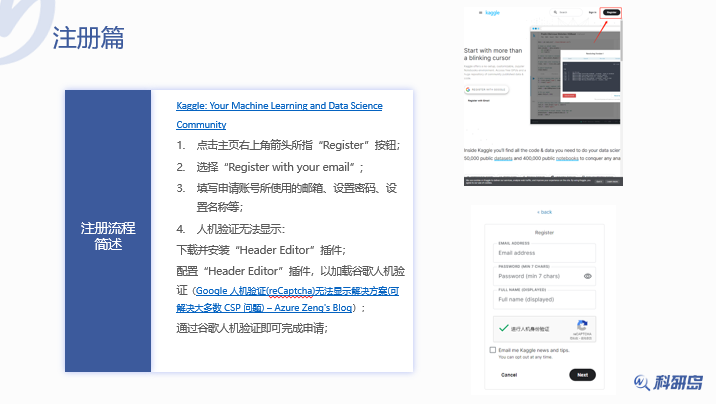Click the line 下载并安装 "Header Editor" 插件

(x=261, y=250)
